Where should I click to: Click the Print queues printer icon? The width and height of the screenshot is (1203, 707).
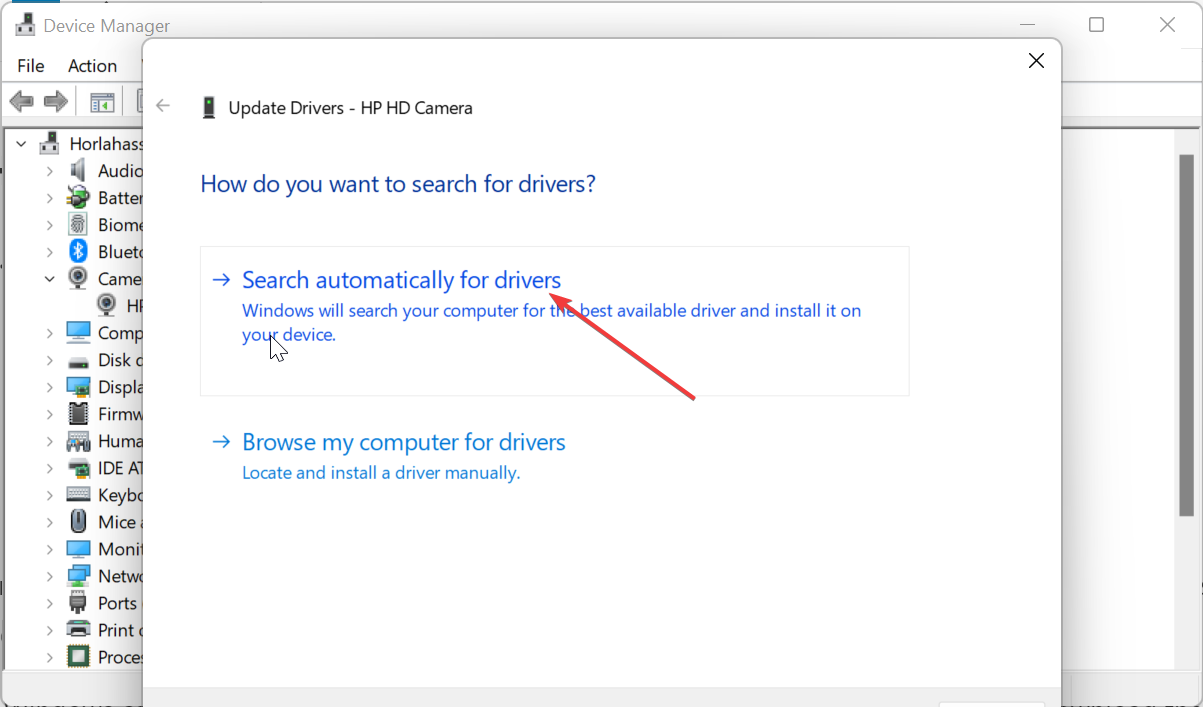click(x=78, y=630)
